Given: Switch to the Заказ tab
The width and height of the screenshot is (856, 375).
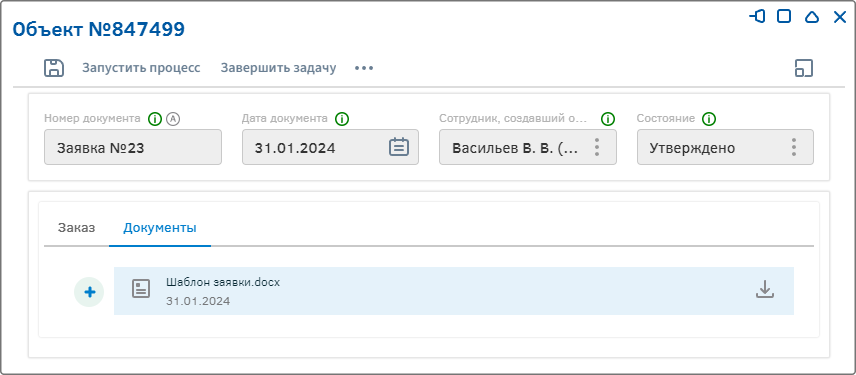Looking at the screenshot, I should 76,228.
